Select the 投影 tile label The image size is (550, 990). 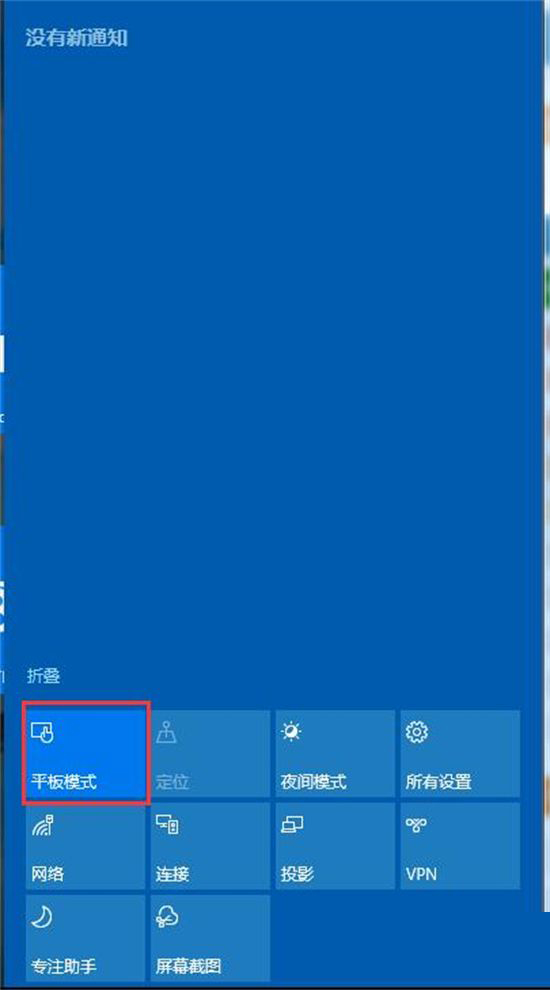click(297, 874)
